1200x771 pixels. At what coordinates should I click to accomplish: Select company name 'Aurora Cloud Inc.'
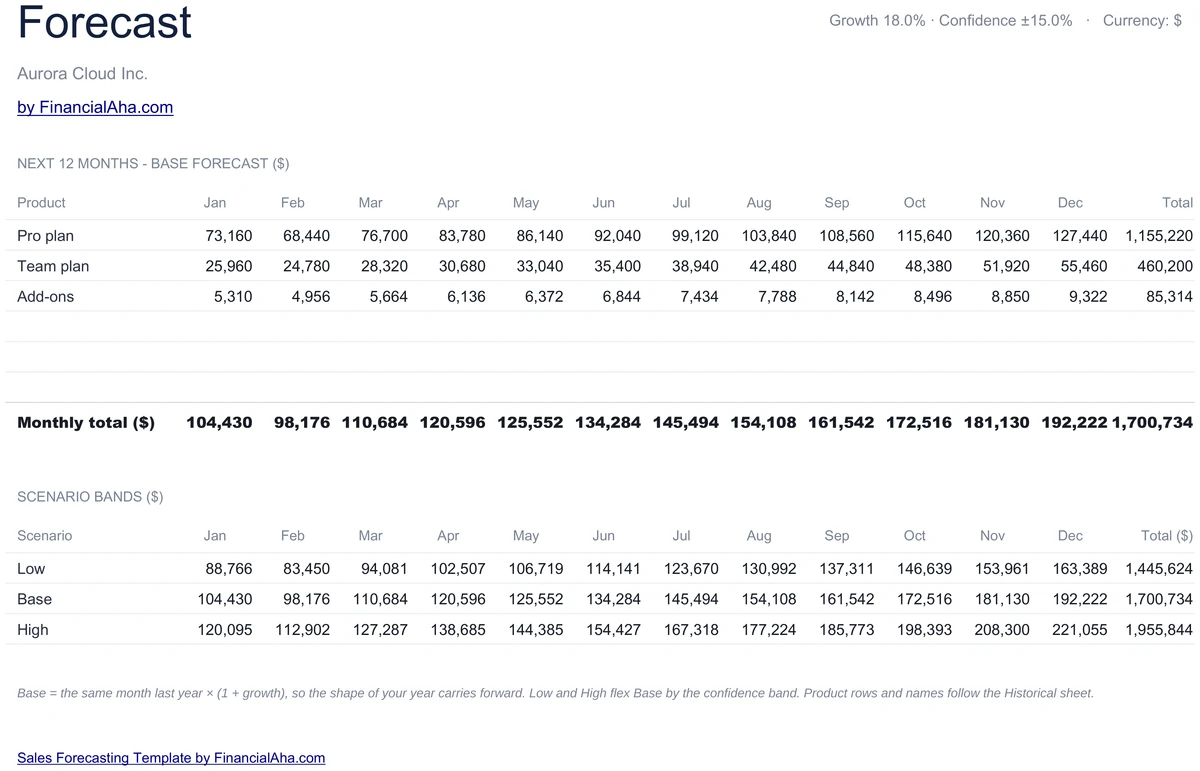click(x=83, y=74)
